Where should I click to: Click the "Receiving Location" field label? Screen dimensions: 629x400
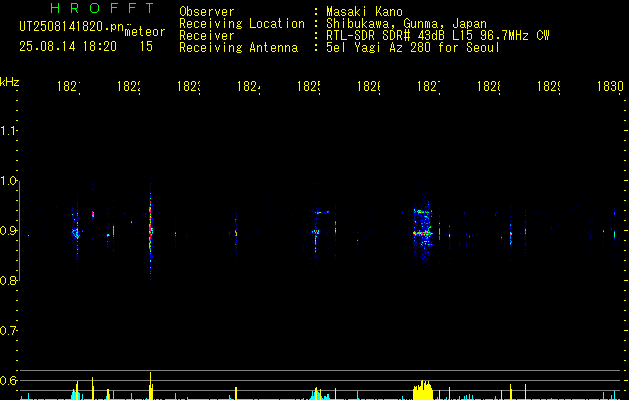point(242,24)
